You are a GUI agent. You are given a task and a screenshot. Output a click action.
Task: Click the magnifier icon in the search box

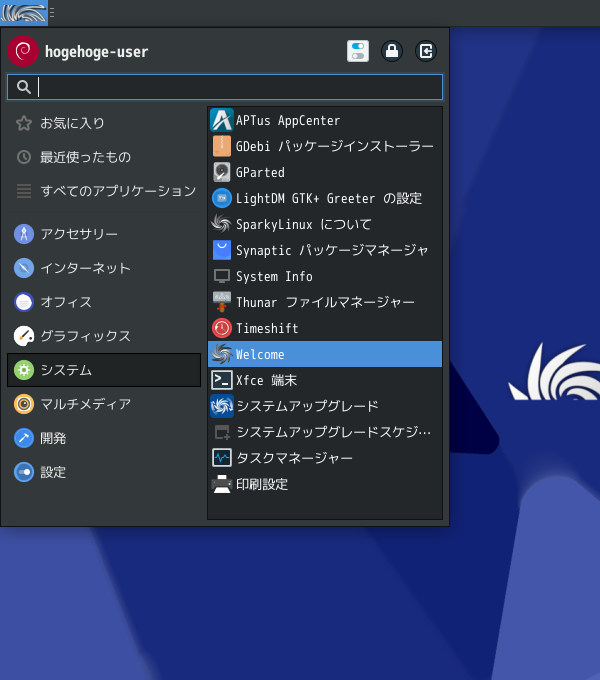(x=24, y=87)
